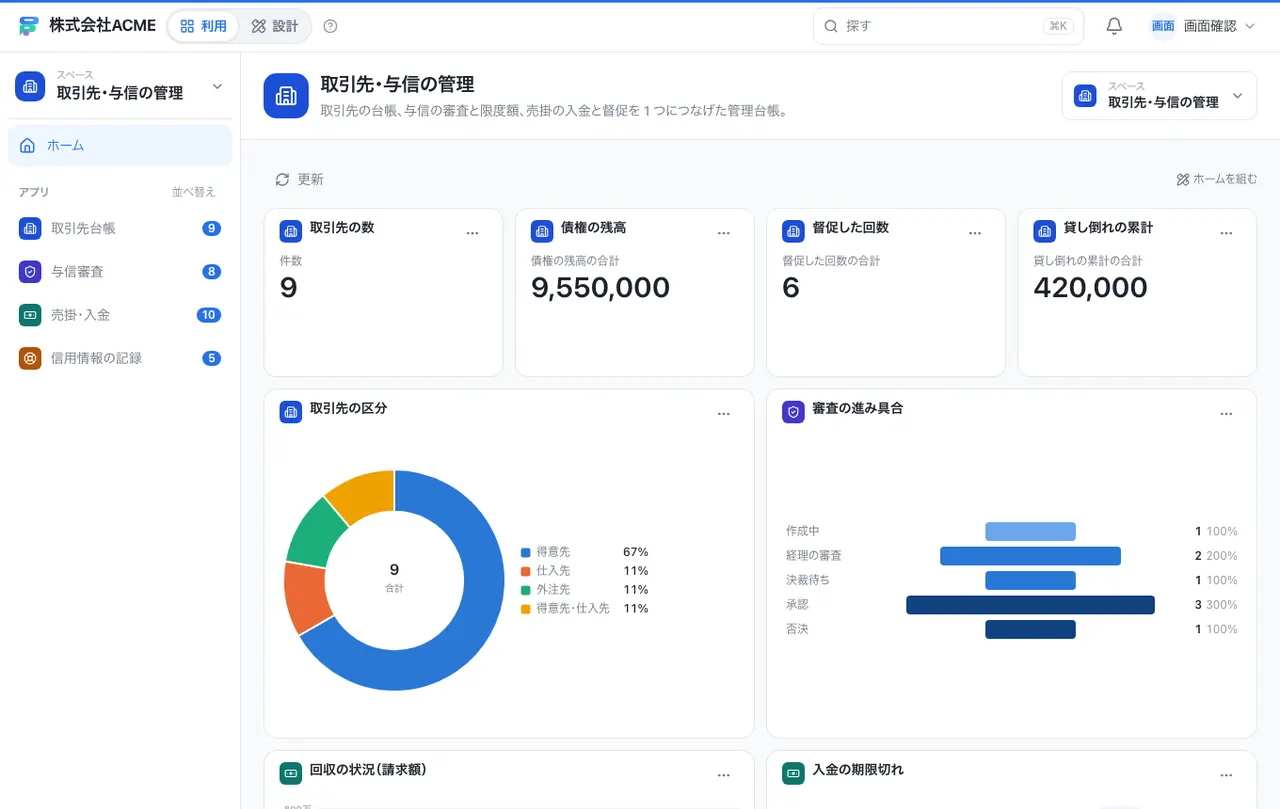The height and width of the screenshot is (809, 1280).
Task: Open 取引先台帳 app from sidebar
Action: 120,228
